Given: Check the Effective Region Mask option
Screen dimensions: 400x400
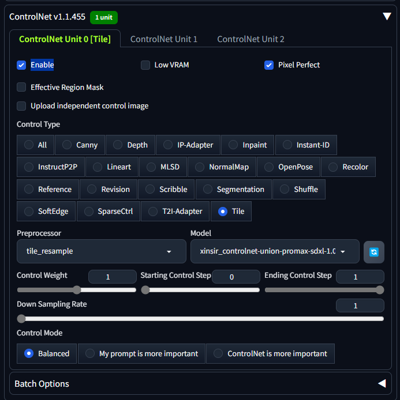Looking at the screenshot, I should tap(21, 87).
